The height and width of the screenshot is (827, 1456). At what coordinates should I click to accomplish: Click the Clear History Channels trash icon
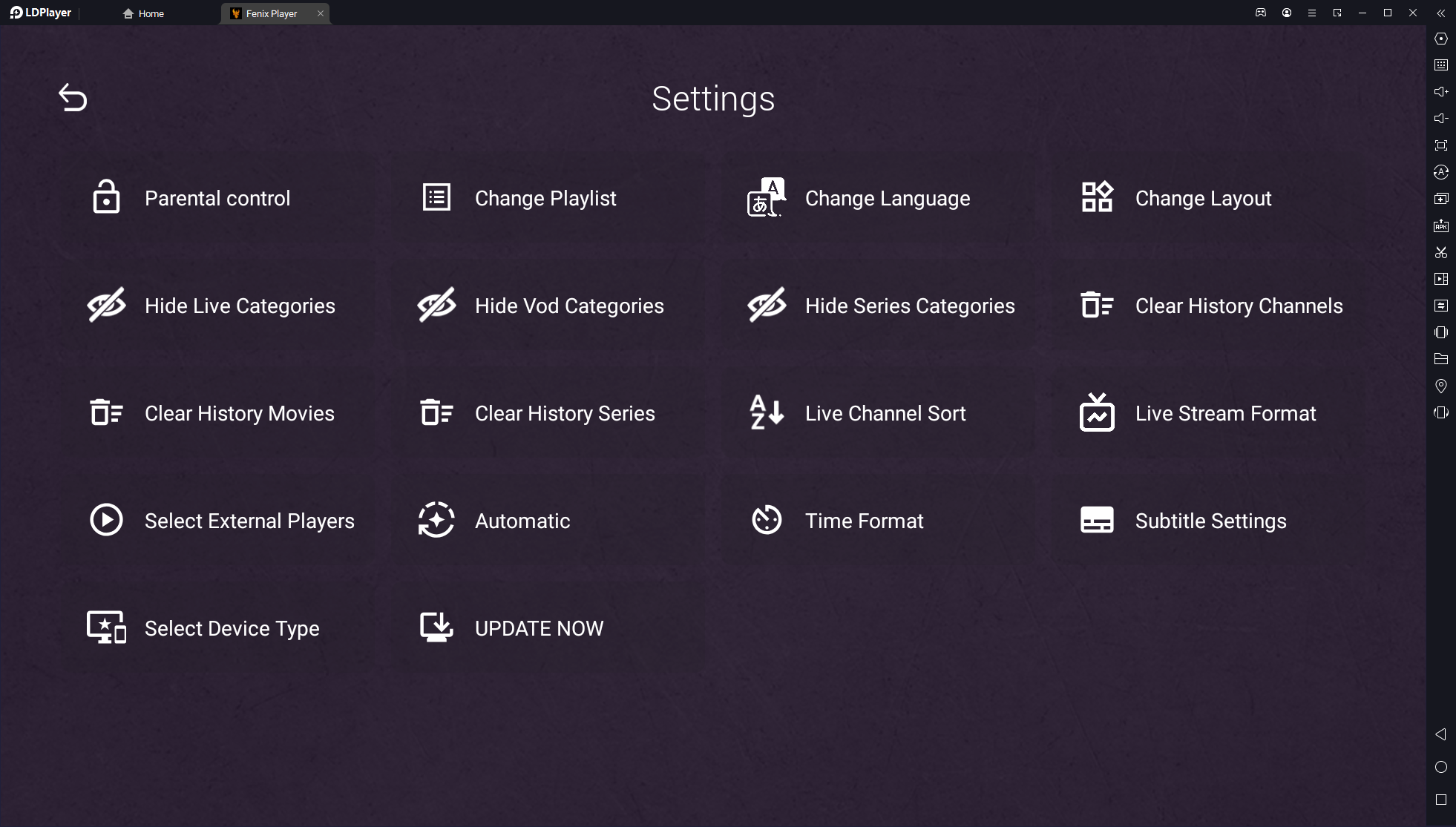1097,305
